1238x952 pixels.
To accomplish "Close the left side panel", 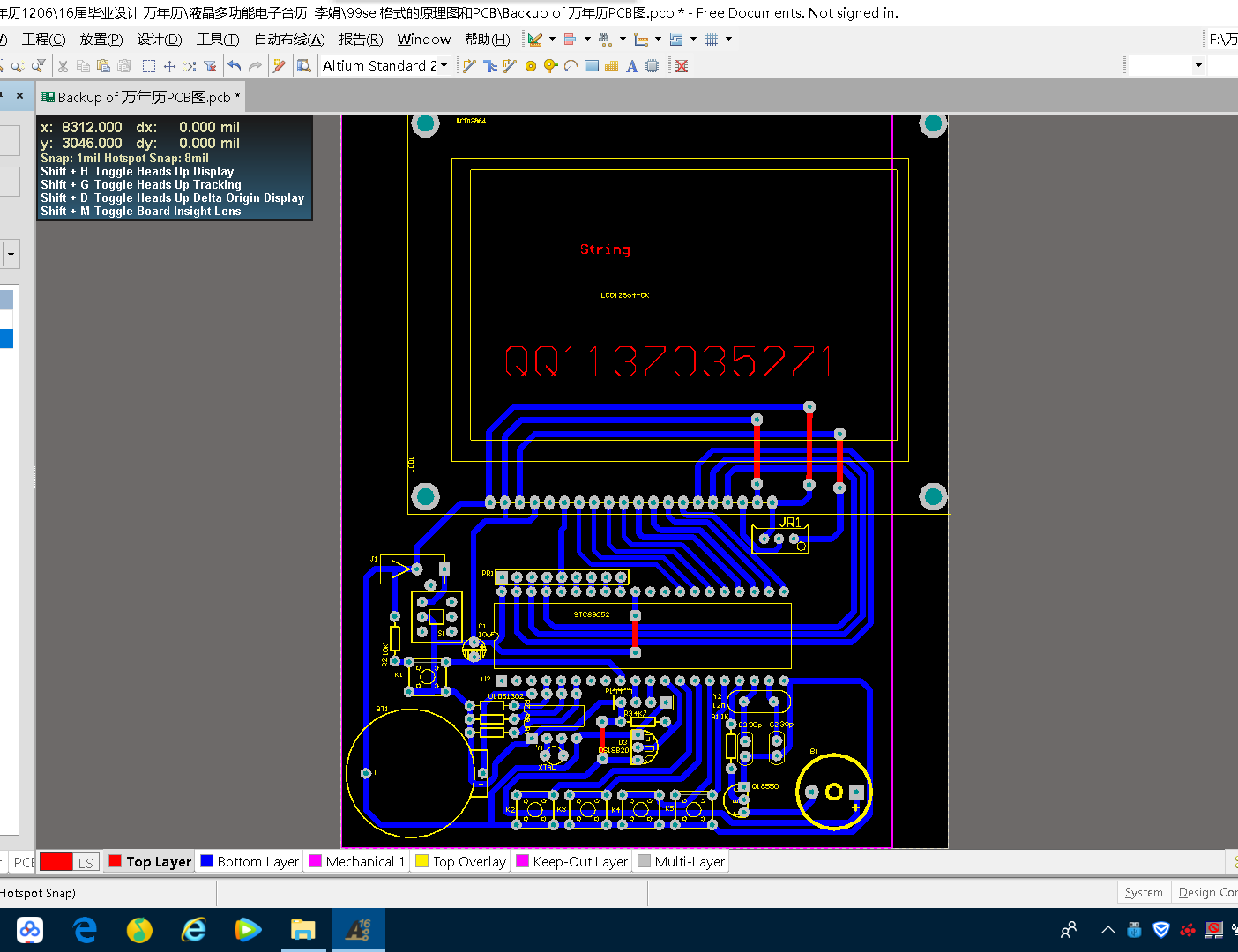I will click(19, 95).
